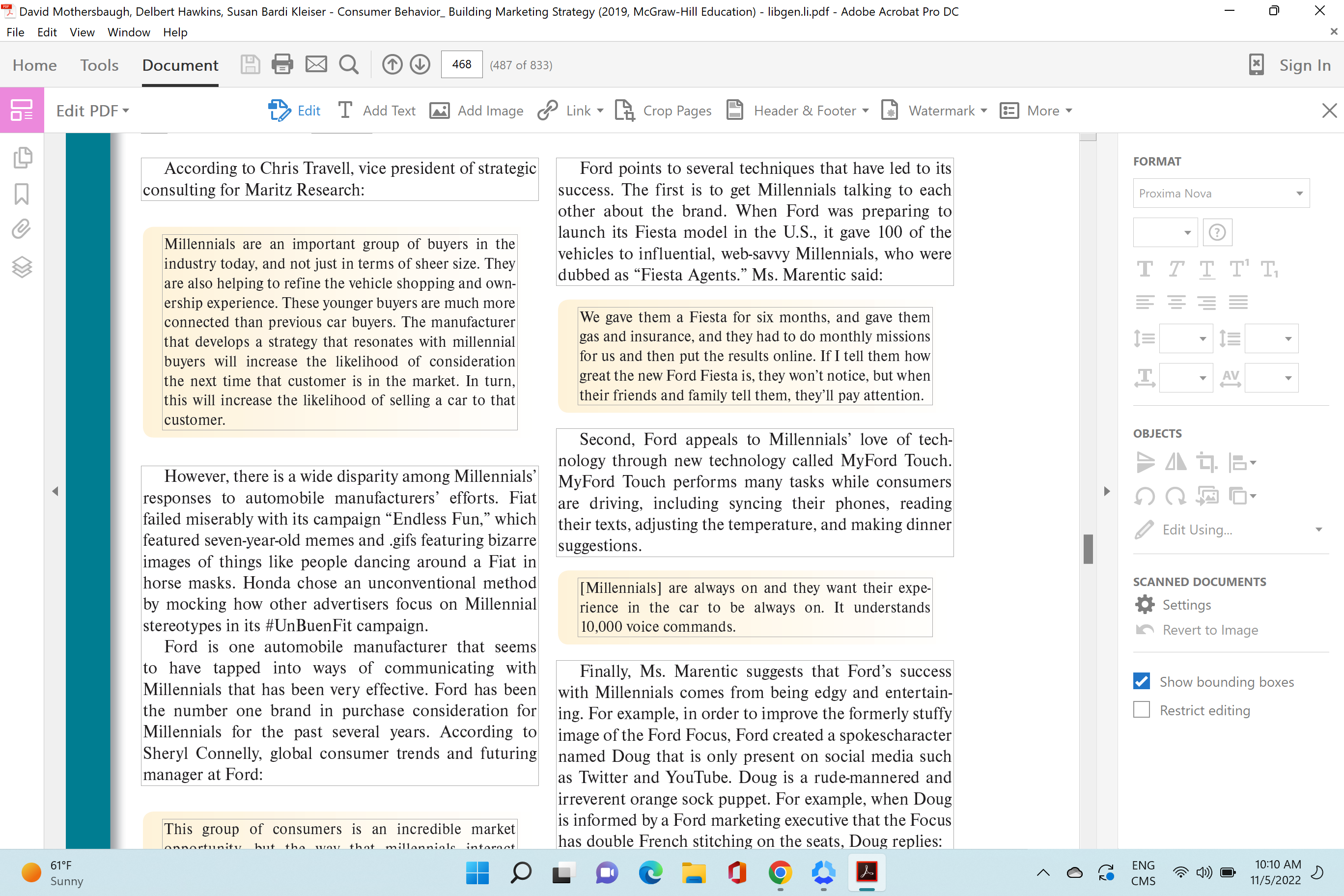
Task: Apply superscript text style icon
Action: coord(1238,269)
